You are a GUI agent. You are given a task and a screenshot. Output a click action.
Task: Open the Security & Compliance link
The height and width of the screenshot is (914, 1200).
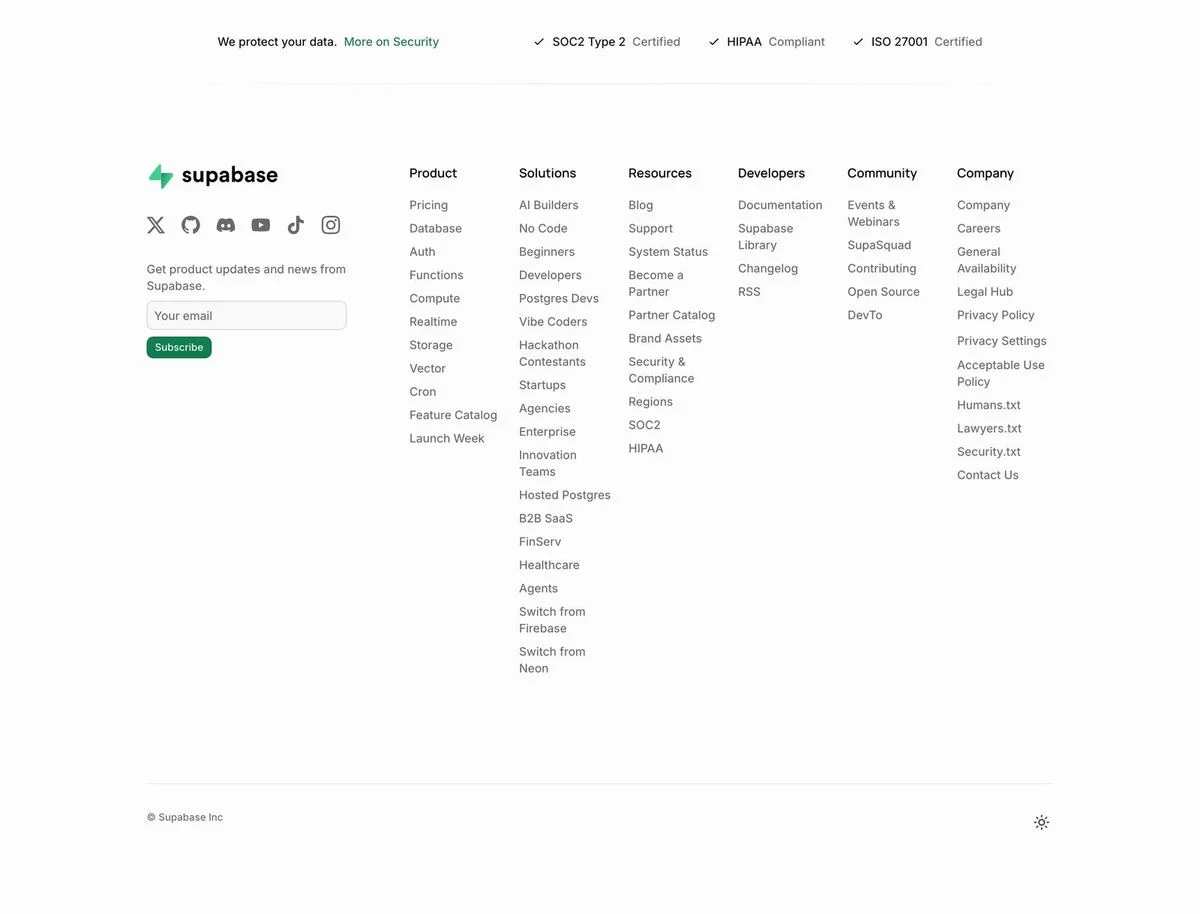pyautogui.click(x=661, y=370)
